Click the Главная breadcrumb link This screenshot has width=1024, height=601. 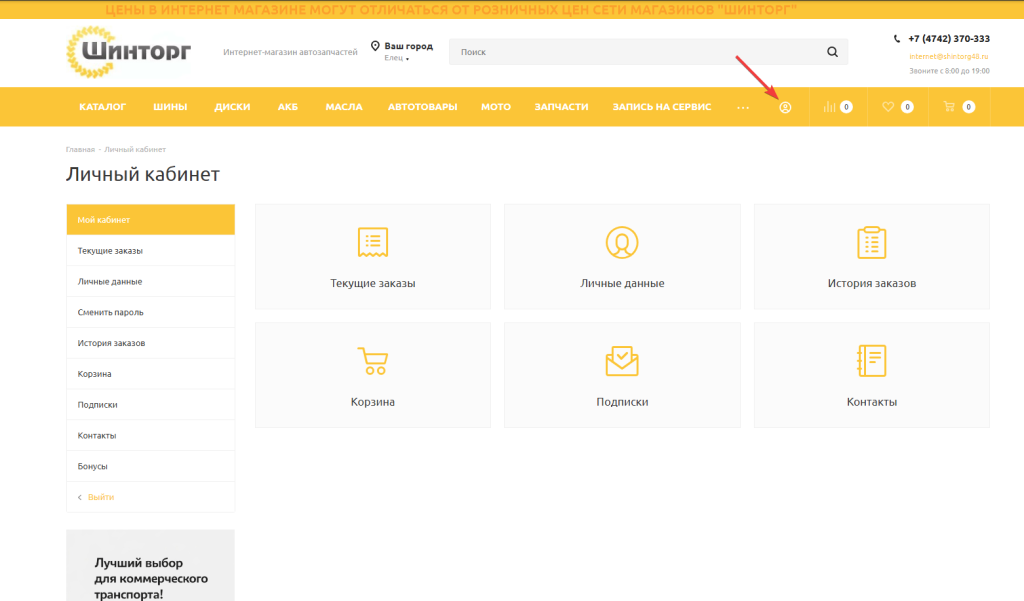80,150
